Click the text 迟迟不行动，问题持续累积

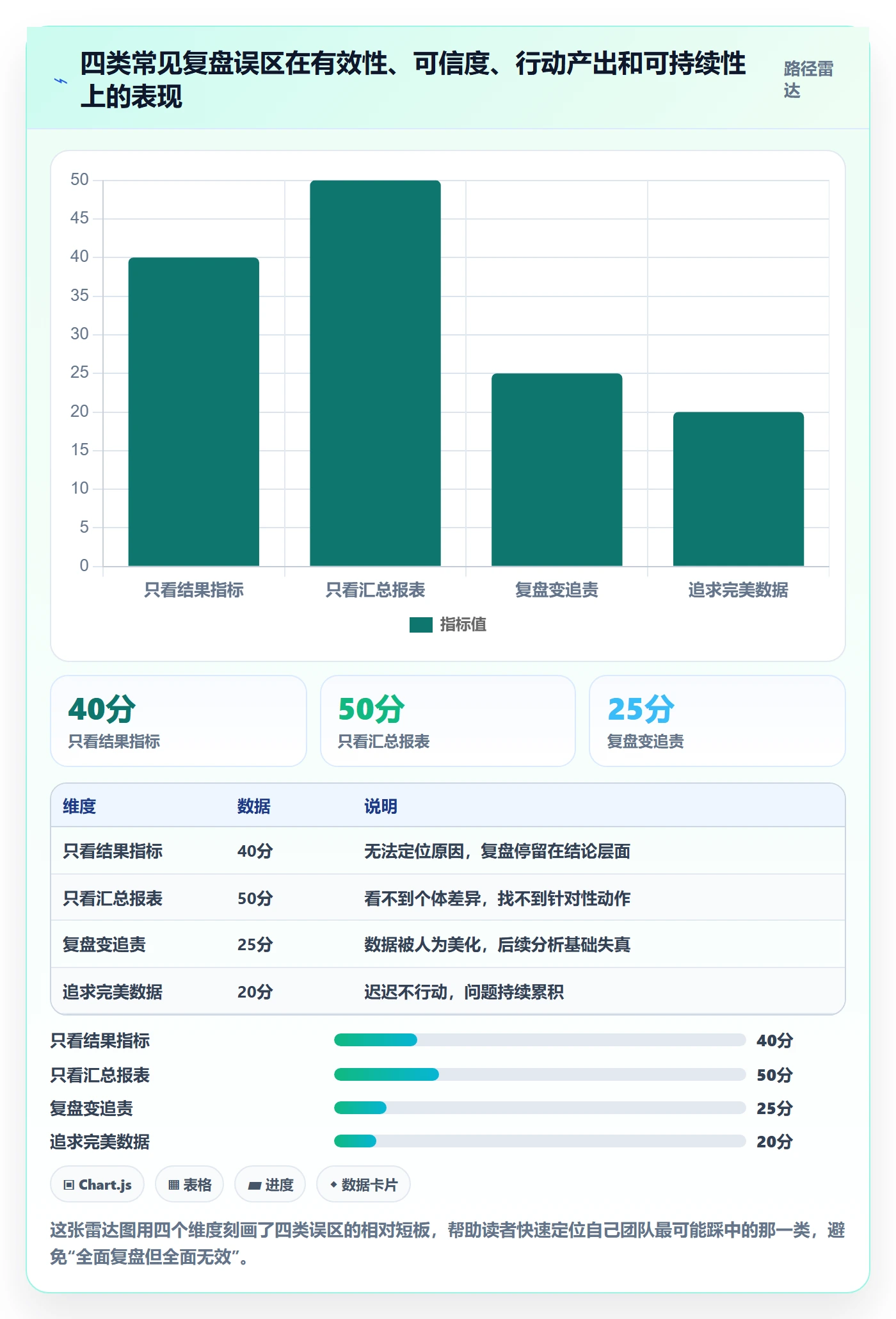(464, 992)
